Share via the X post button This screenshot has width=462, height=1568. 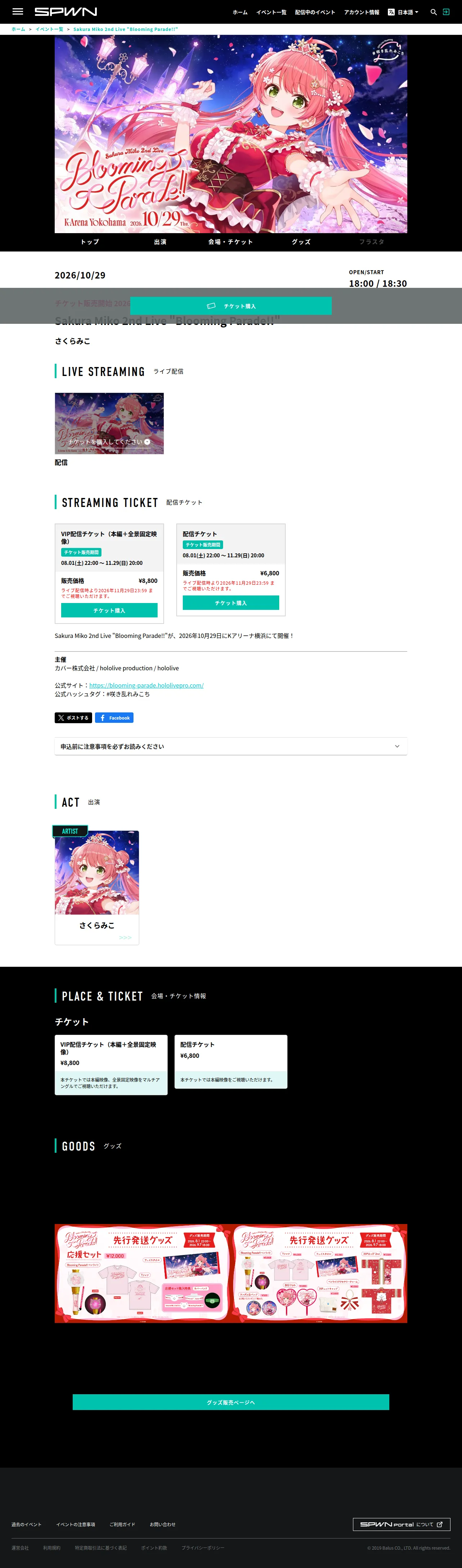click(73, 718)
